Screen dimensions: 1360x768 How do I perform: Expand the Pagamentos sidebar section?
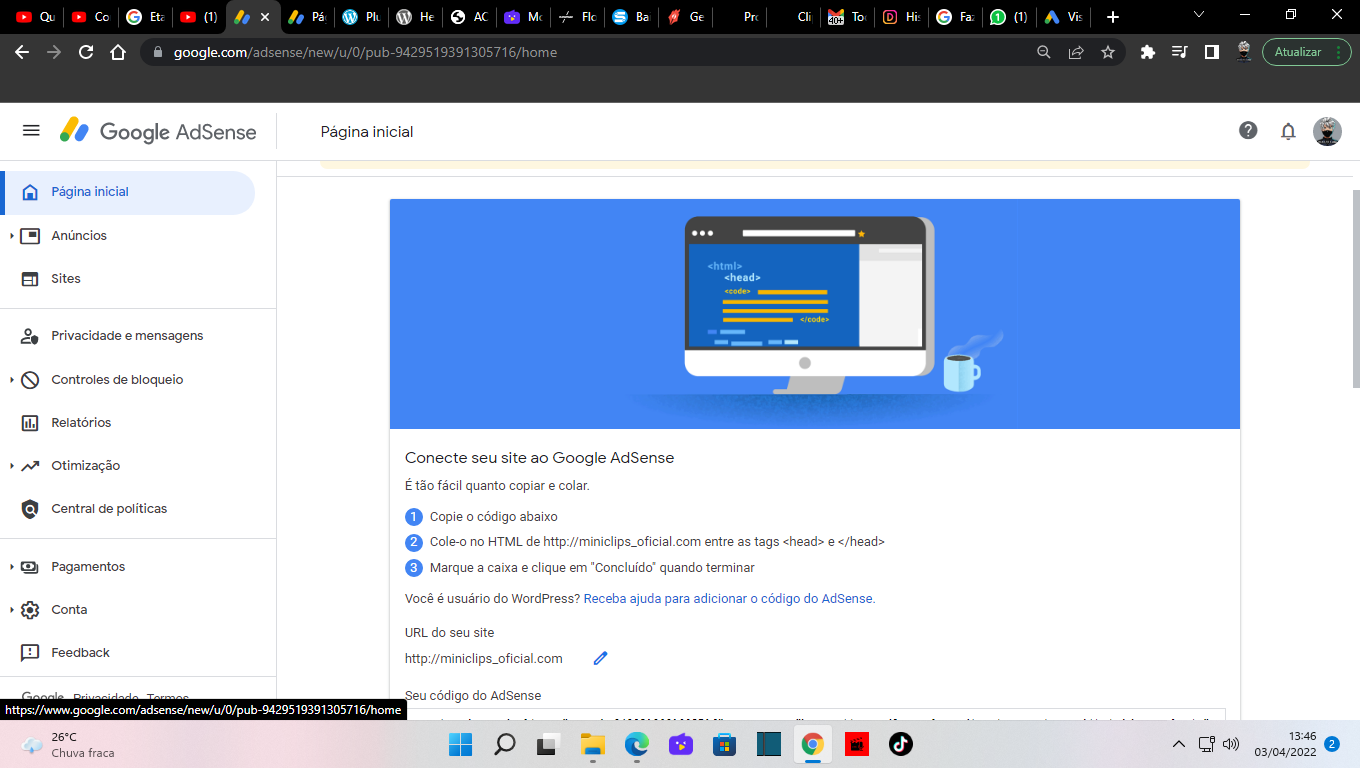pos(11,567)
